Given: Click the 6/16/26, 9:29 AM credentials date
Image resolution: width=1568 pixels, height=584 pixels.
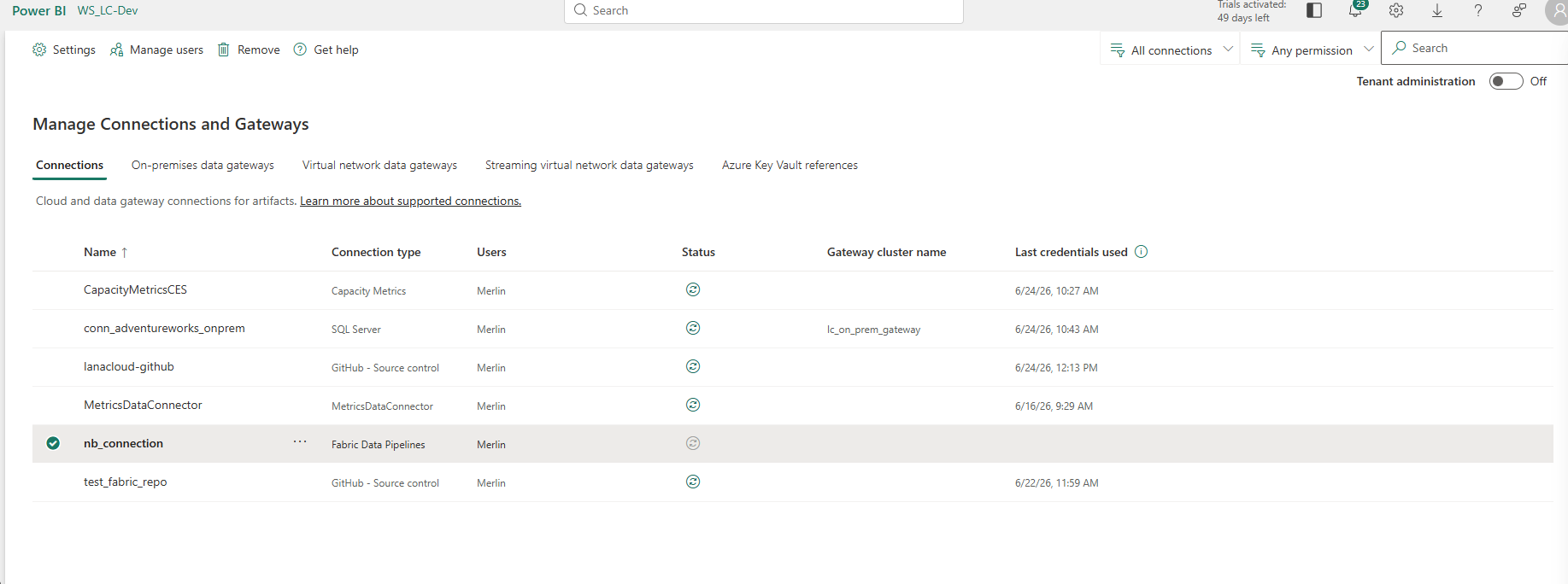Looking at the screenshot, I should pyautogui.click(x=1054, y=406).
